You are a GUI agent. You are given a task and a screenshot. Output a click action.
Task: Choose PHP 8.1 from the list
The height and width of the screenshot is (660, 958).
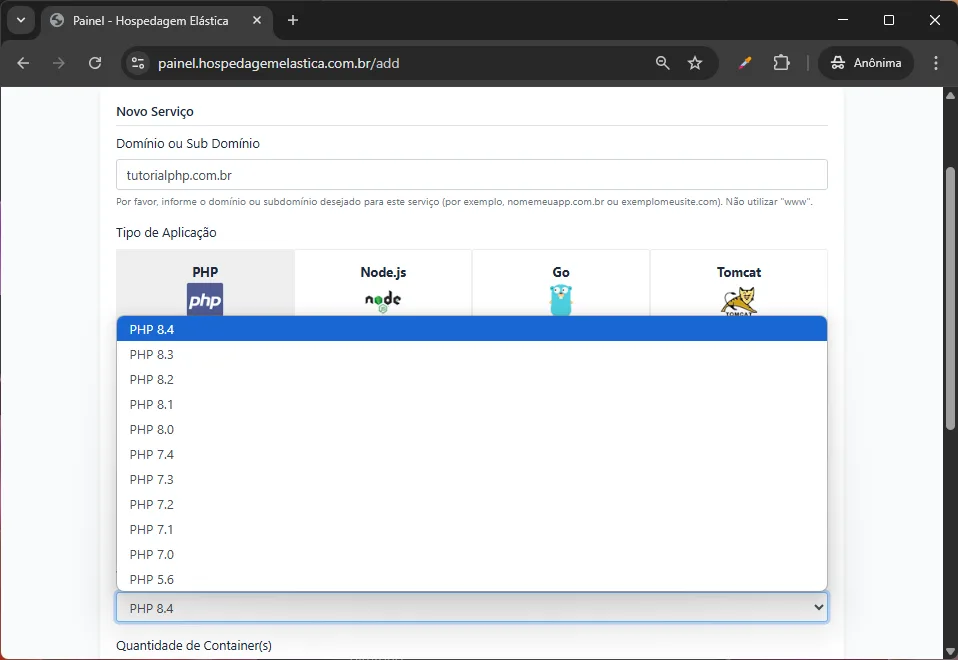[x=472, y=405]
